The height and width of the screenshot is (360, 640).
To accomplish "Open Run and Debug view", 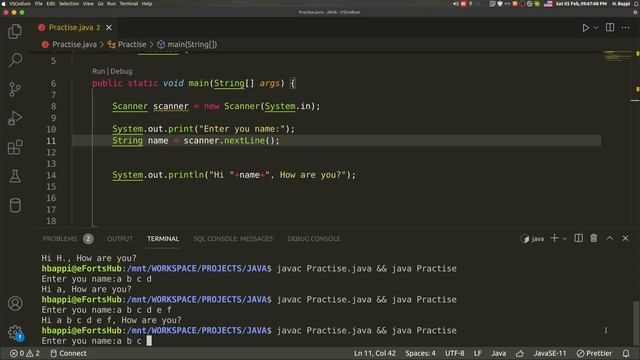I will (15, 118).
